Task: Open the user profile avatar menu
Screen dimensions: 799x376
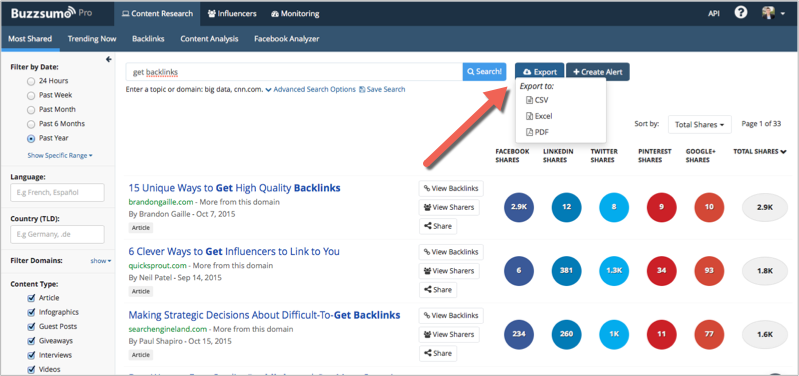Action: 773,13
